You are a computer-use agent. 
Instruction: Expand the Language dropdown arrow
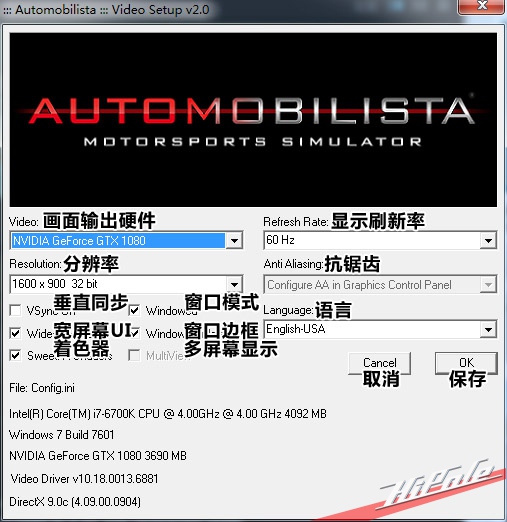pyautogui.click(x=488, y=329)
